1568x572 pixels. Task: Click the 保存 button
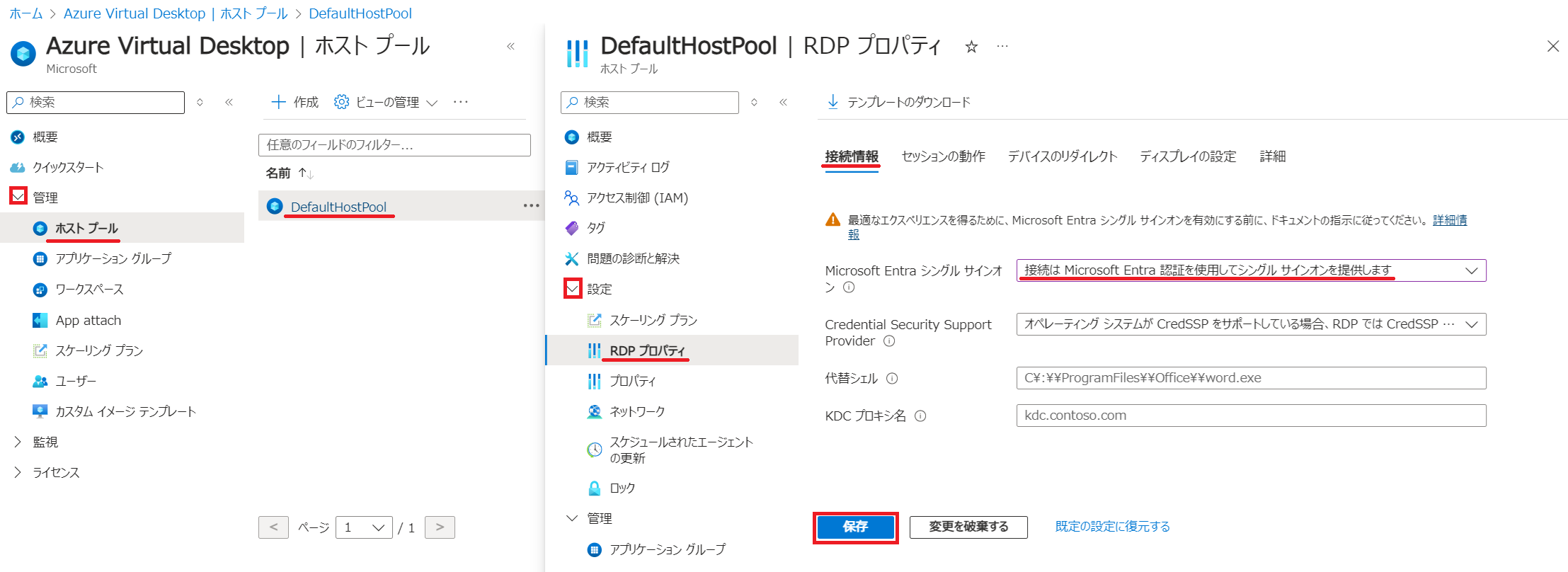tap(855, 527)
